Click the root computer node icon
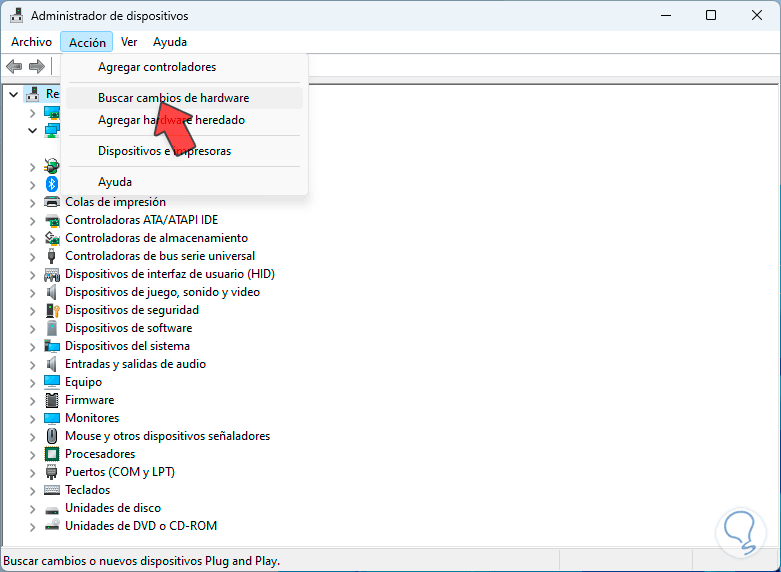781x572 pixels. 33,94
